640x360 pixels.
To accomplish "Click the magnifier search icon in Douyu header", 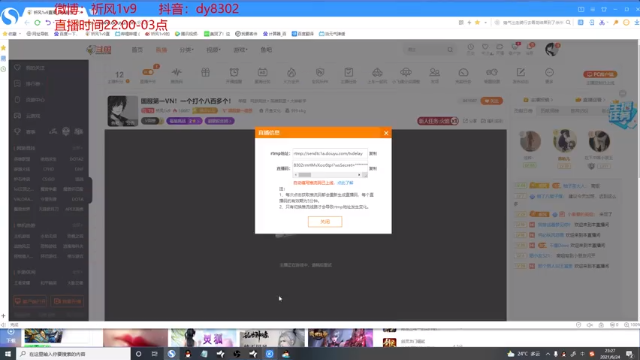I will click(x=450, y=50).
